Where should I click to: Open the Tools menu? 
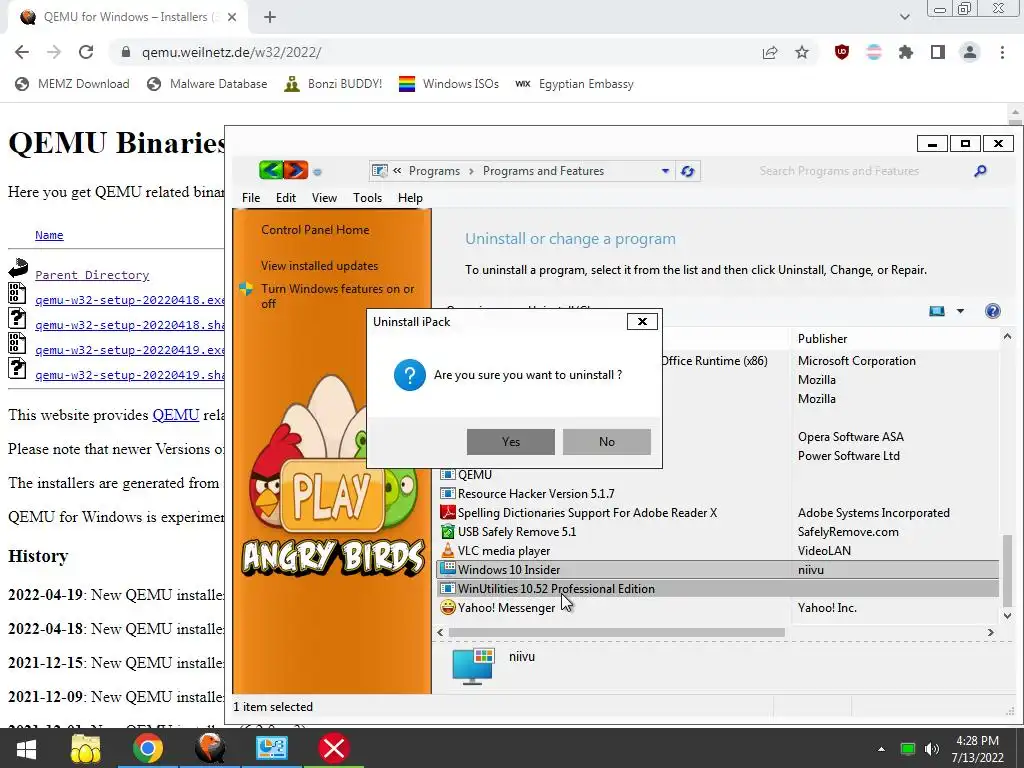pyautogui.click(x=367, y=198)
